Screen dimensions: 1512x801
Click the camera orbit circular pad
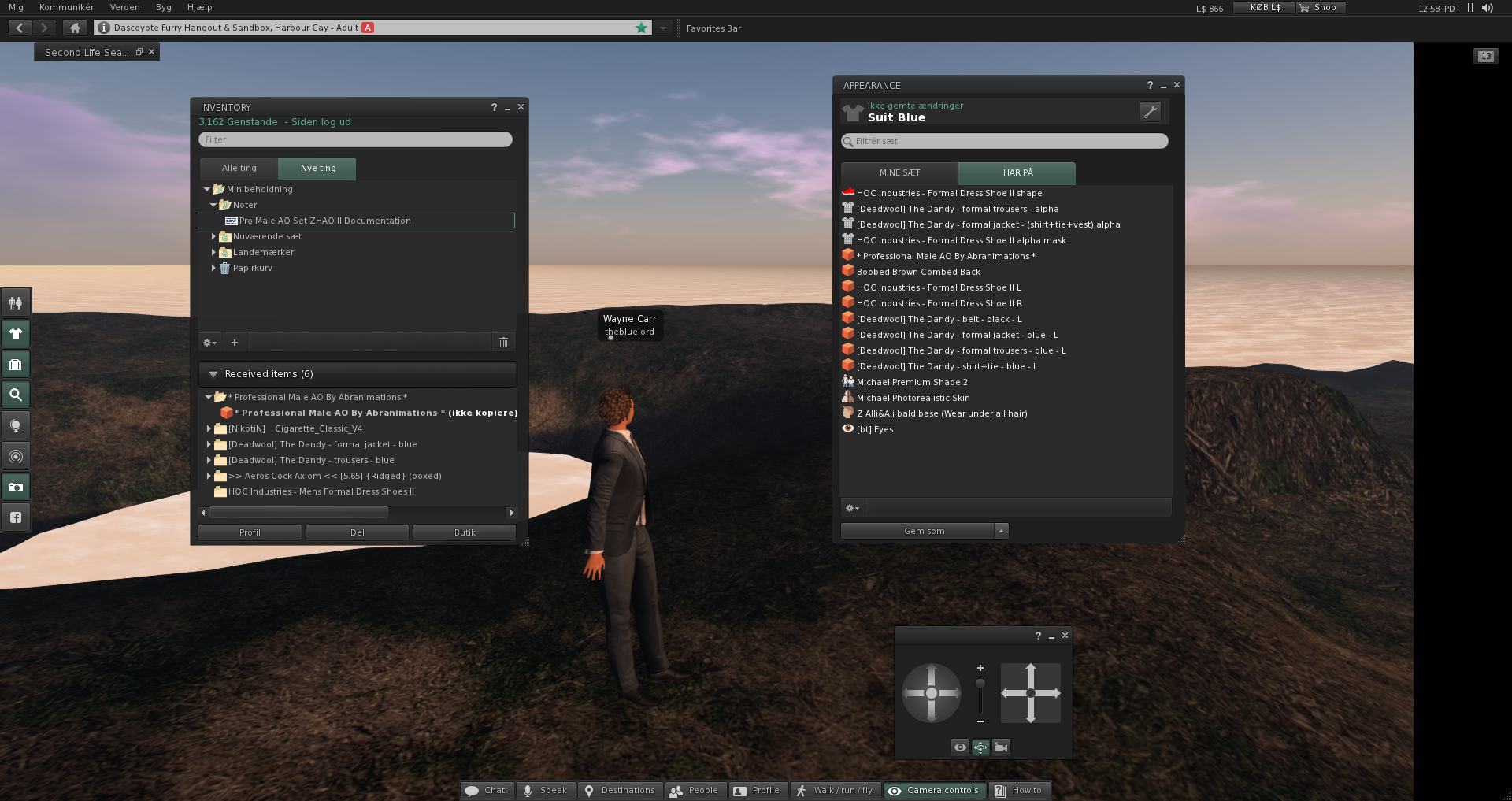click(932, 693)
